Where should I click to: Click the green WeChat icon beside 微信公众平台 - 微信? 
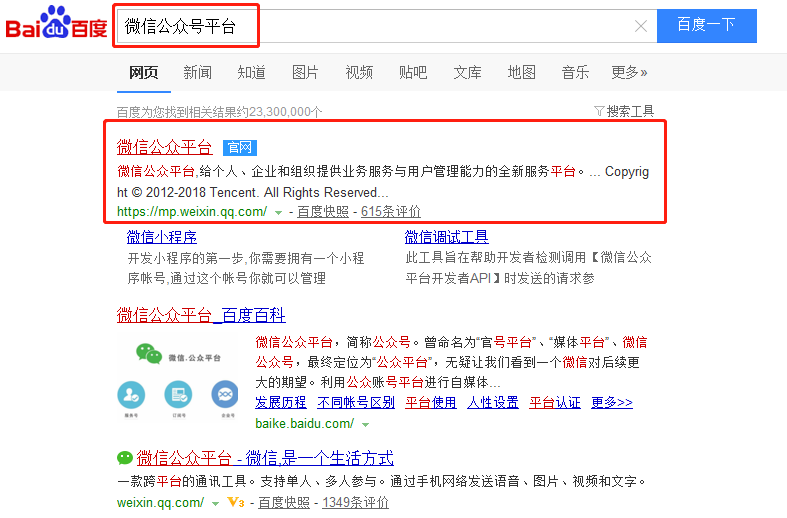125,459
